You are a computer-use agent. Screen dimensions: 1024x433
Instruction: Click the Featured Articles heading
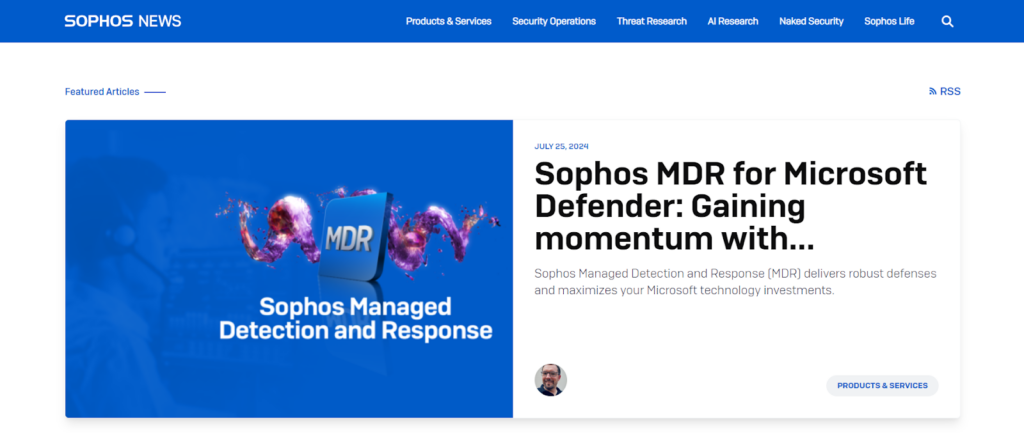coord(102,92)
